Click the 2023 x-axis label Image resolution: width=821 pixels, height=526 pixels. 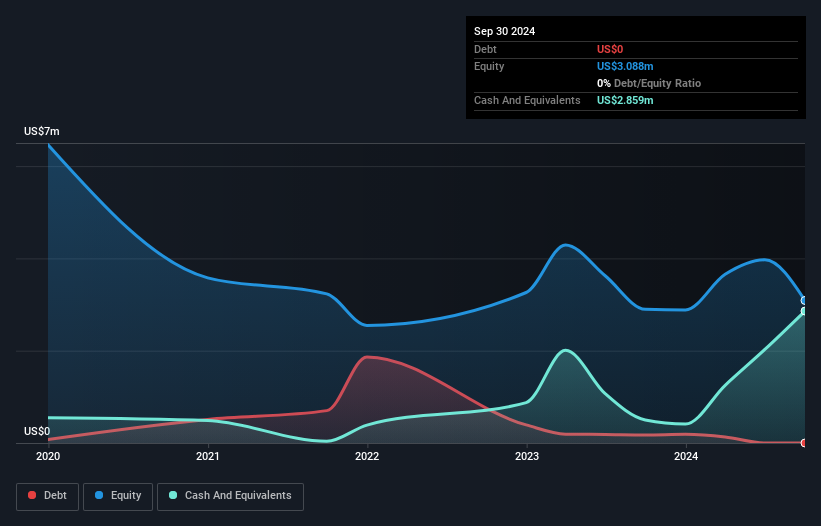527,456
